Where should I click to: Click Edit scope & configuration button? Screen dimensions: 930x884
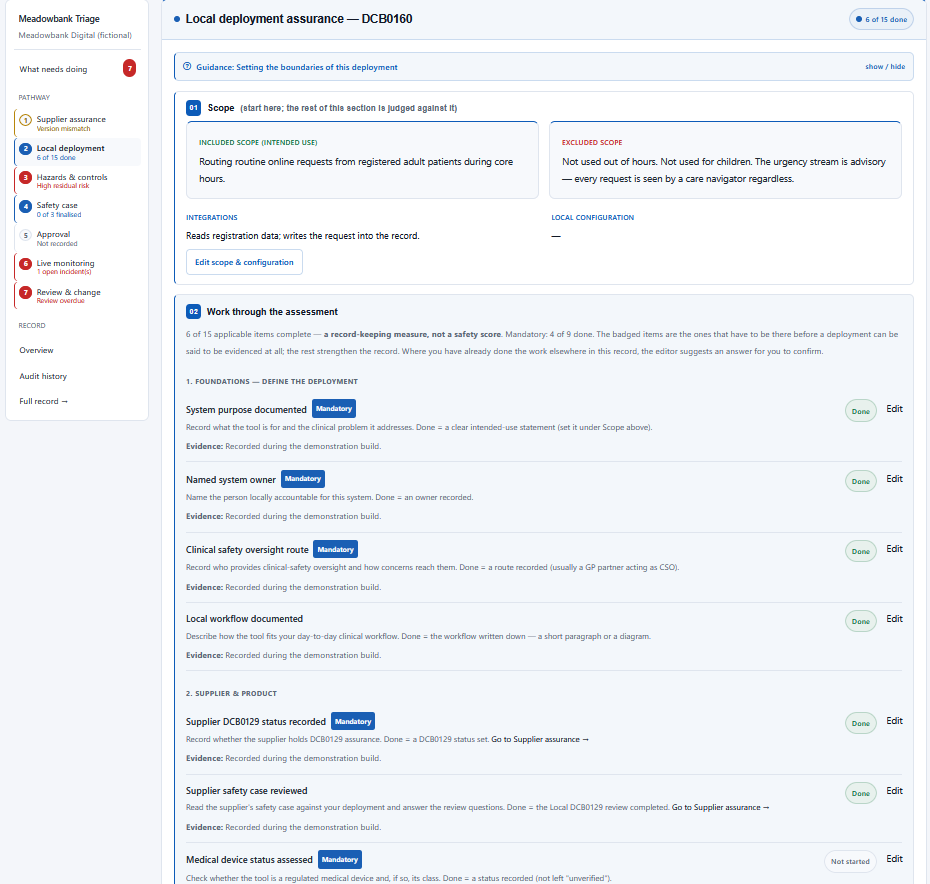[x=244, y=262]
